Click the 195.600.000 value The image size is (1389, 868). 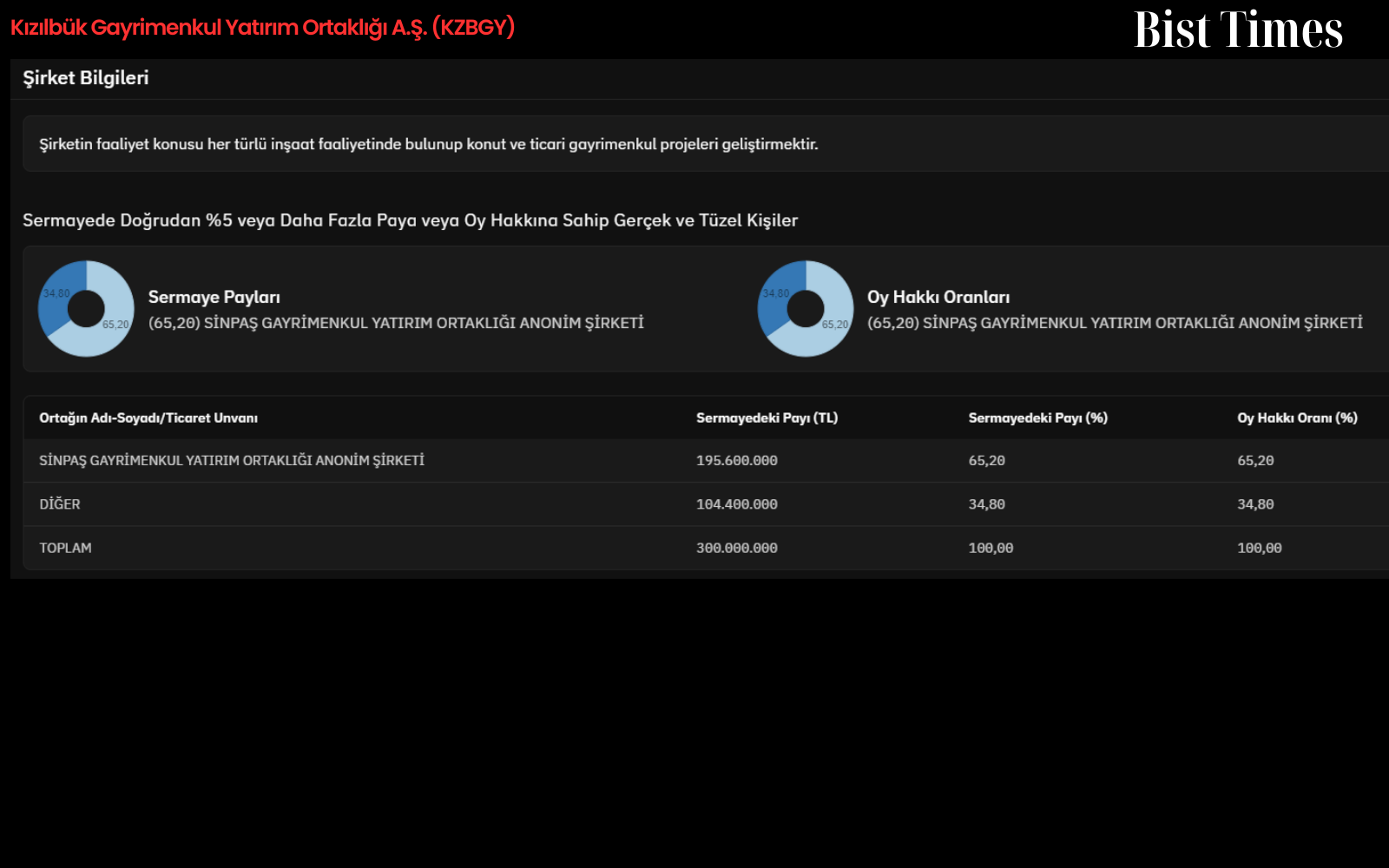tap(736, 461)
